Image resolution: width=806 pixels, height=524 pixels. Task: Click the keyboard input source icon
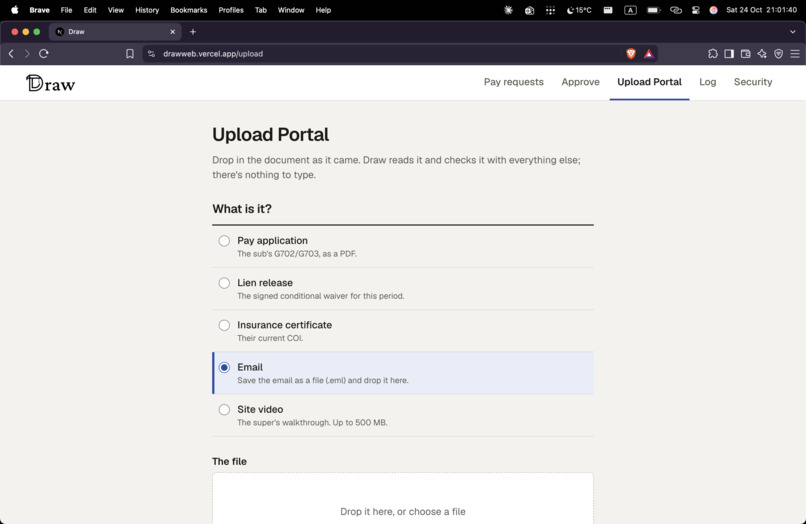630,10
